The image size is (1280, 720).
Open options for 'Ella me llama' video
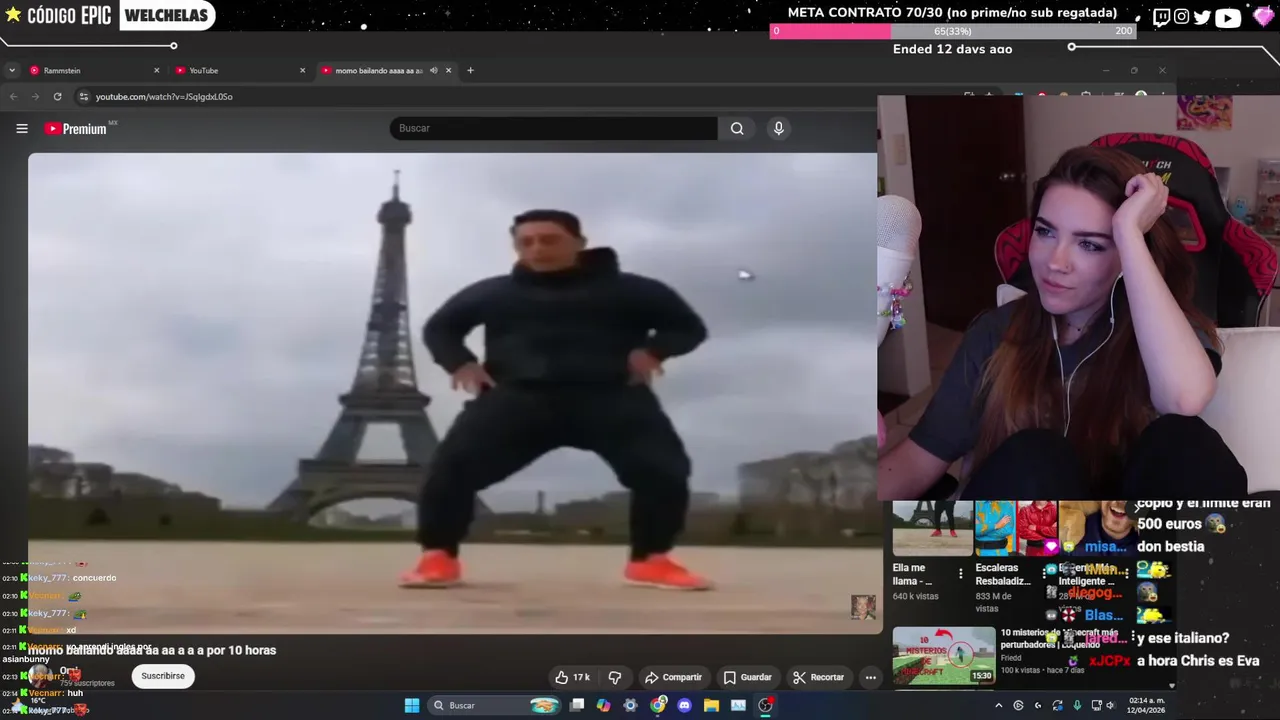click(961, 574)
